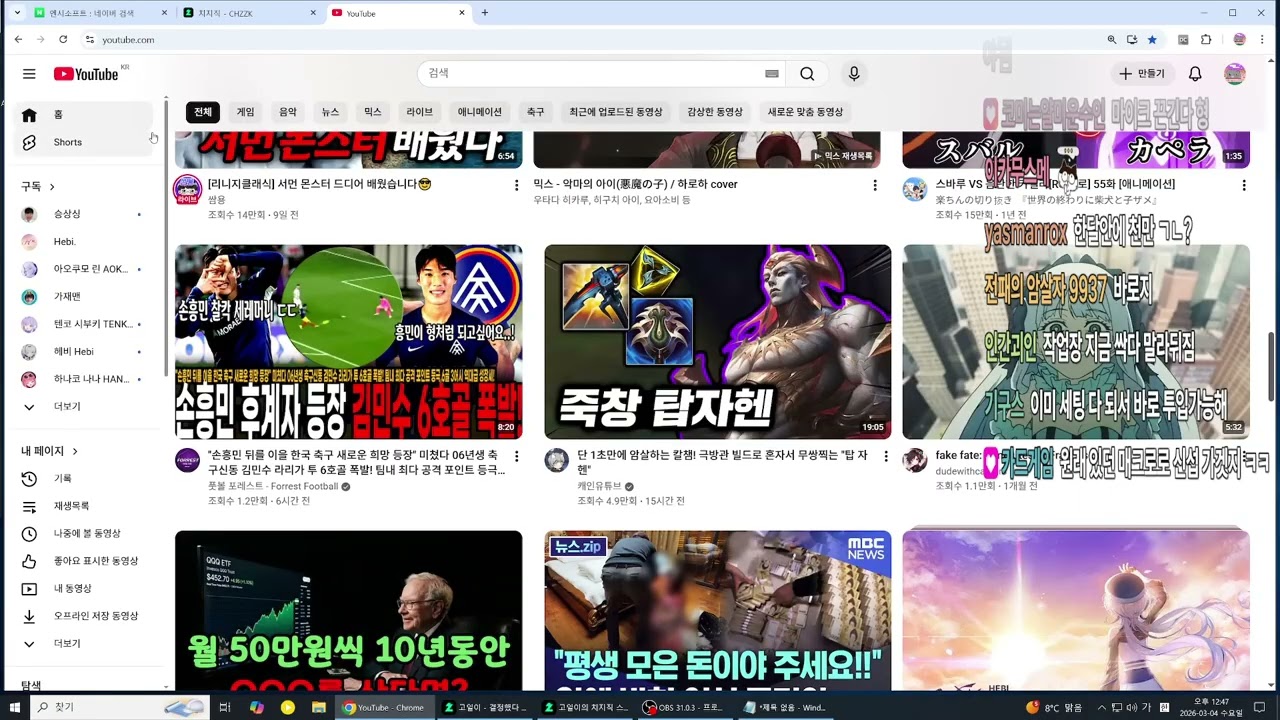
Task: Open 죽창 탑자헨 video thumbnail
Action: 717,342
